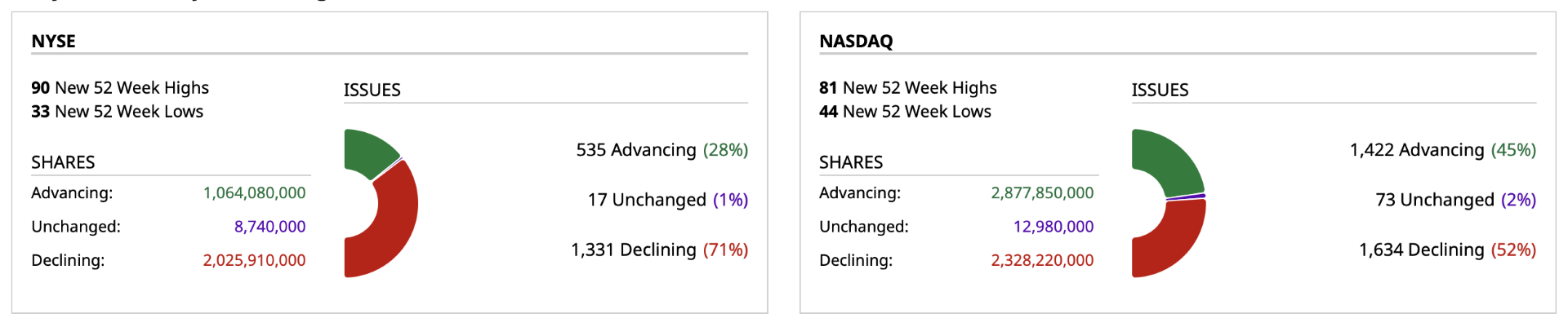The image size is (1568, 327).
Task: Click NYSE's 90 New 52 Week Highs
Action: [x=120, y=87]
